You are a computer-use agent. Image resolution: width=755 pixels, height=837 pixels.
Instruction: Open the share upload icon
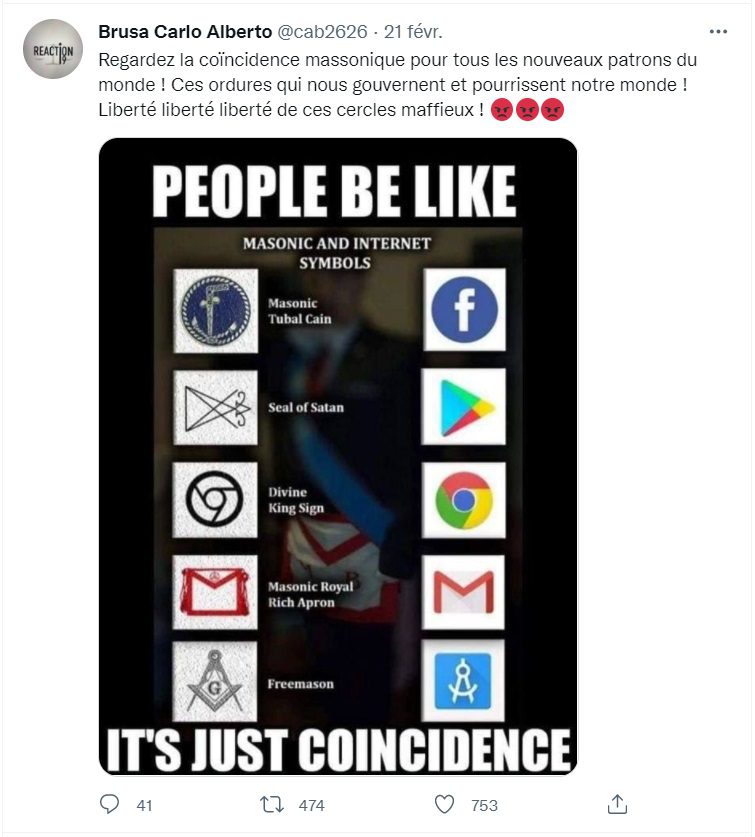617,803
